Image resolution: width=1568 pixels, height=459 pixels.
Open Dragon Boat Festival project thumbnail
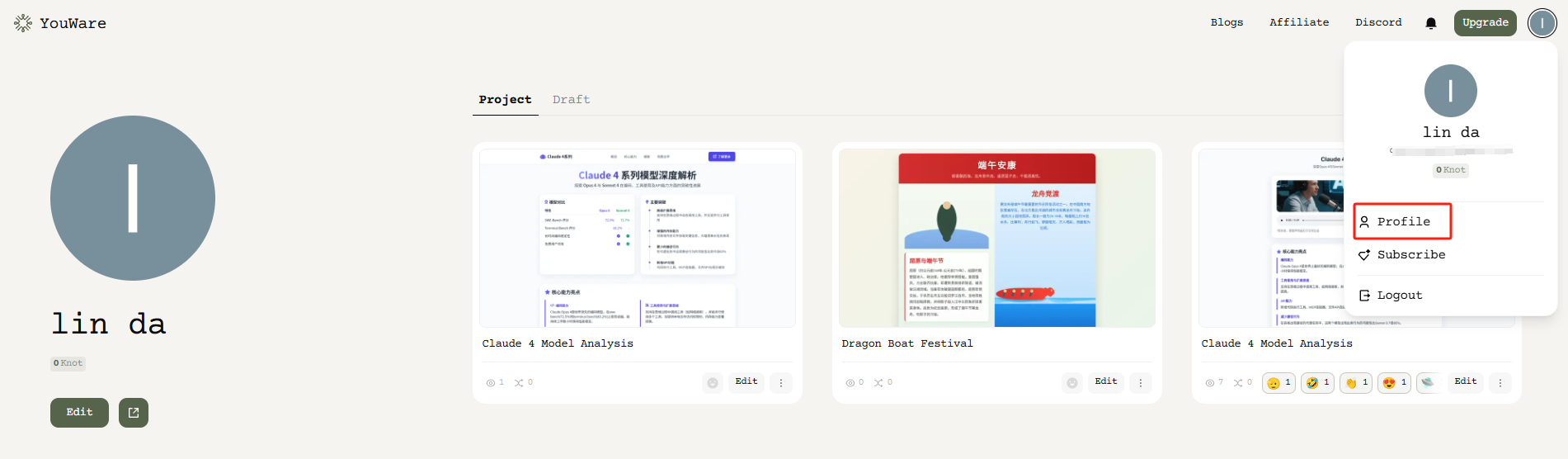click(x=996, y=238)
